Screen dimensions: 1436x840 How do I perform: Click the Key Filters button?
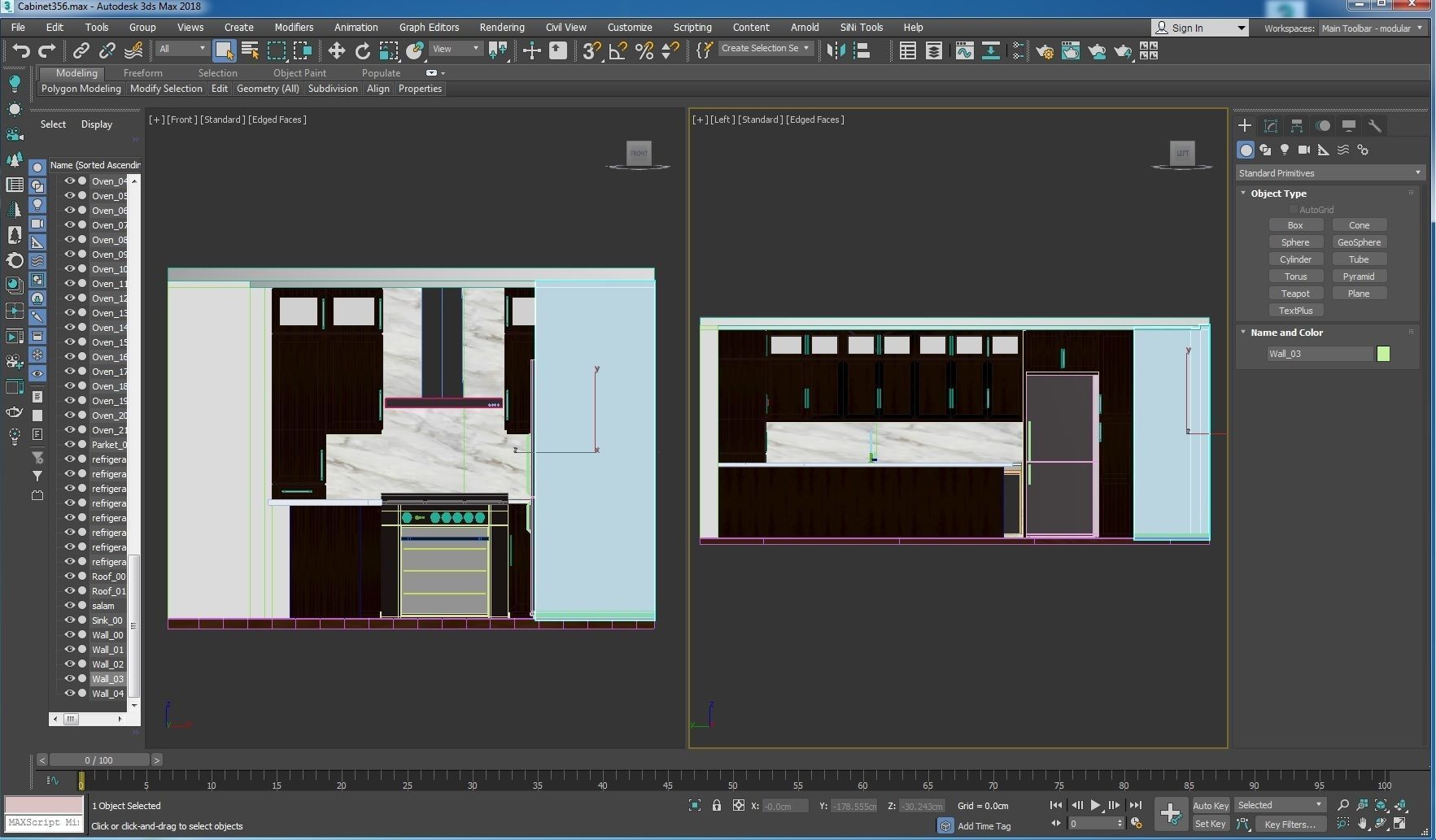pyautogui.click(x=1290, y=824)
